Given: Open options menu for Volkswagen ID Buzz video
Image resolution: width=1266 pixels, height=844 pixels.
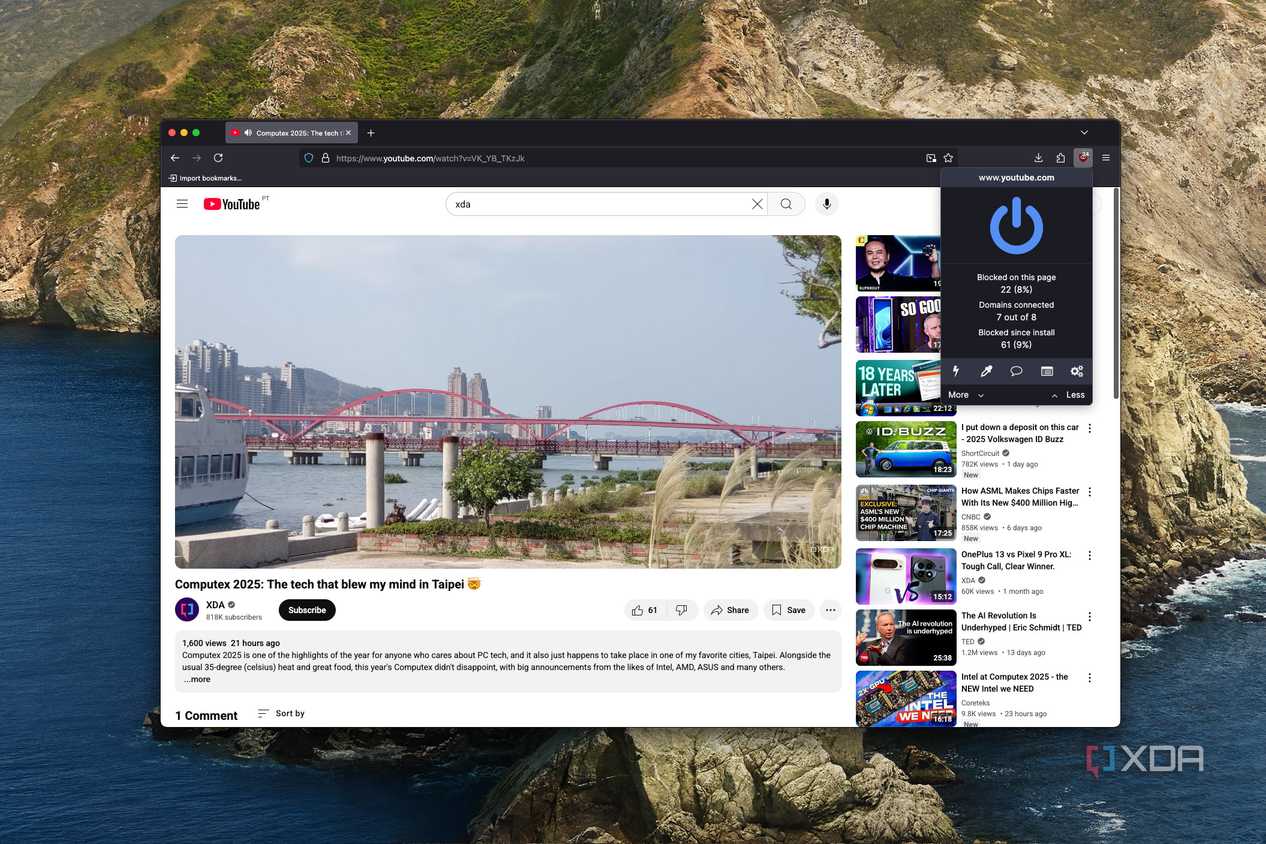Looking at the screenshot, I should coord(1090,429).
